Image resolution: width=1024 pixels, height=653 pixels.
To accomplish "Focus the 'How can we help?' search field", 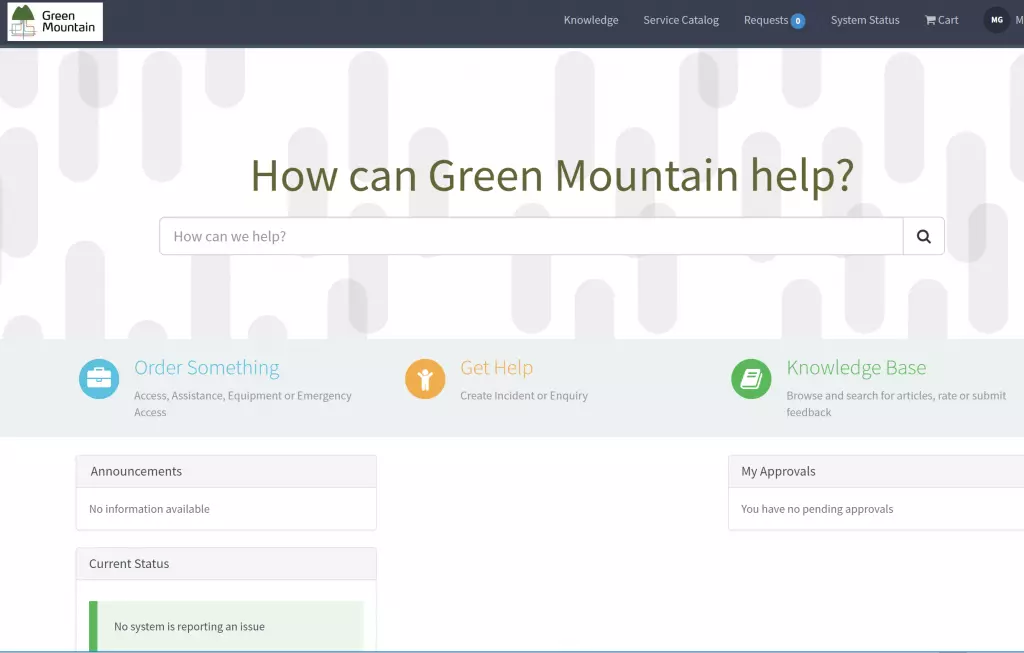I will click(531, 236).
